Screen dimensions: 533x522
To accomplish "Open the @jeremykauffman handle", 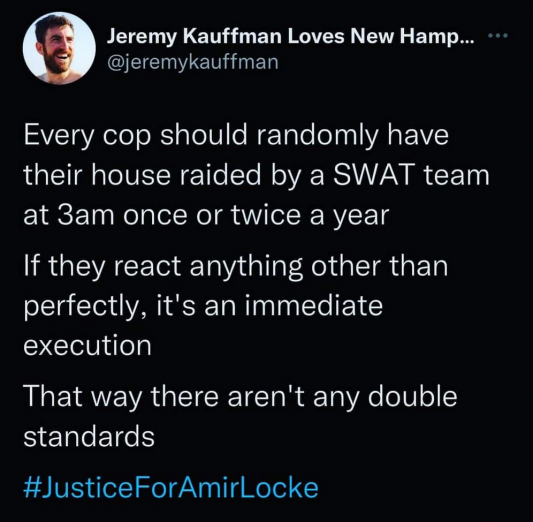I will pos(193,62).
